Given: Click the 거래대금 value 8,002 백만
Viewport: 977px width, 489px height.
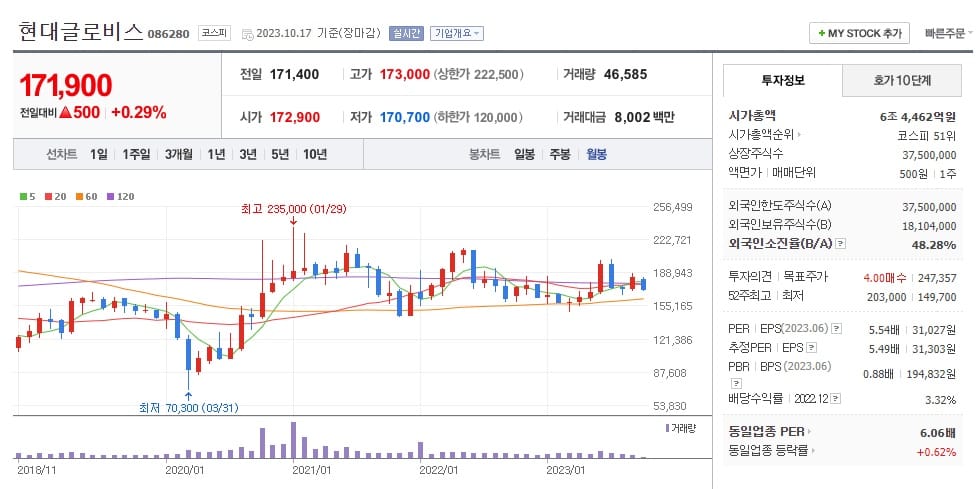Looking at the screenshot, I should (644, 117).
